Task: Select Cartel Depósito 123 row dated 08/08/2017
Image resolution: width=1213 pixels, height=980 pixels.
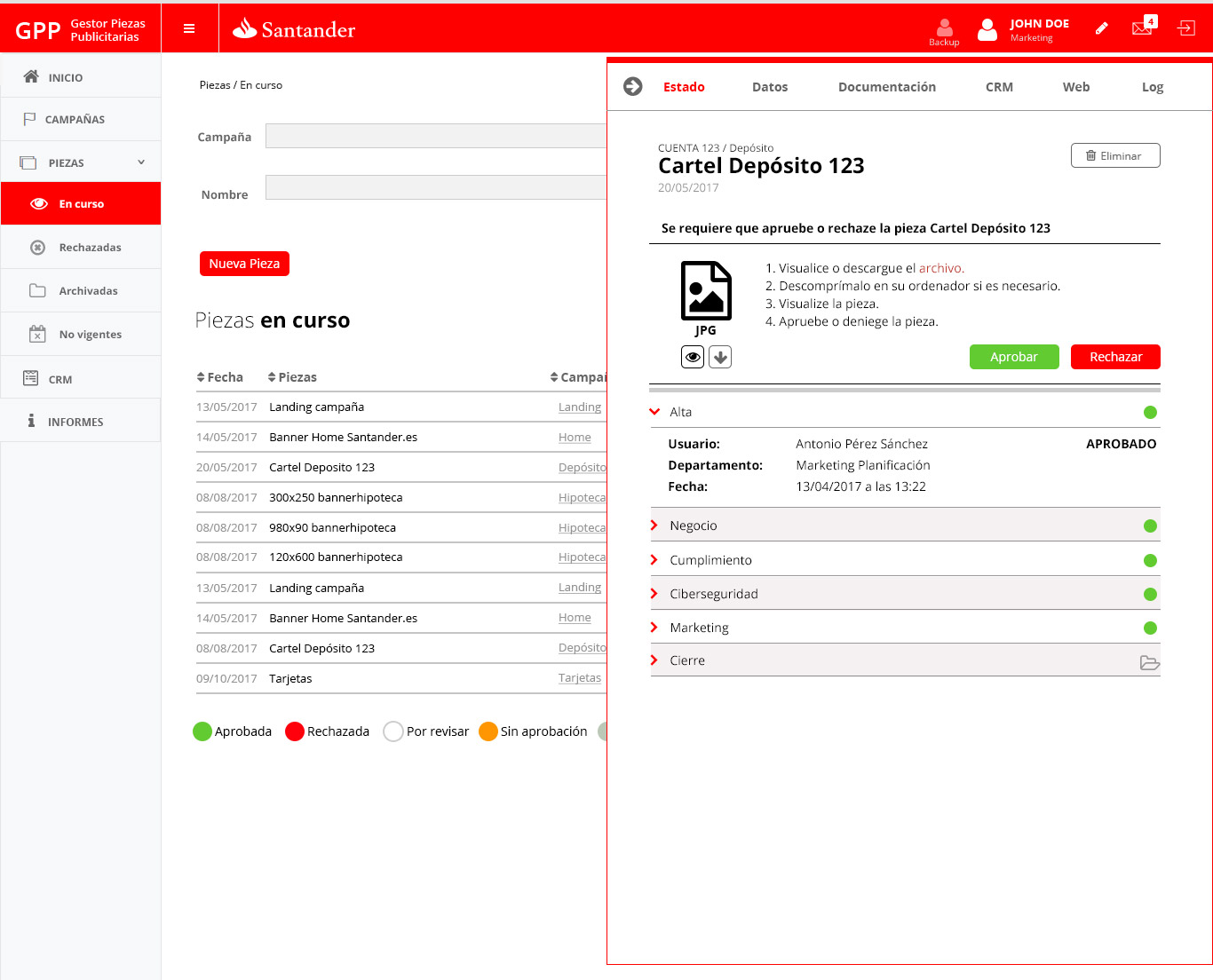Action: pyautogui.click(x=401, y=648)
